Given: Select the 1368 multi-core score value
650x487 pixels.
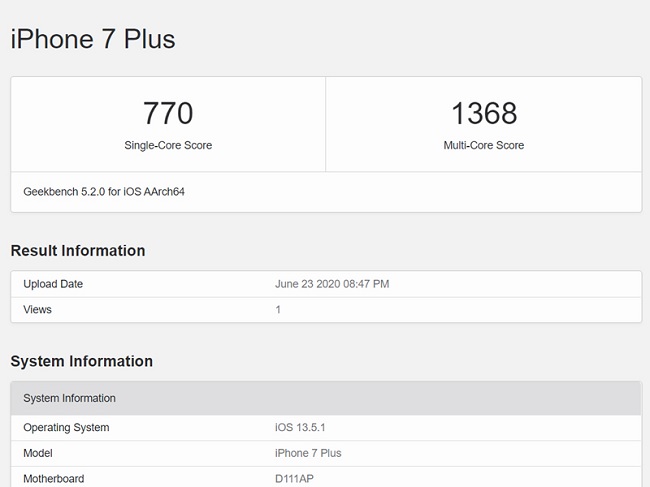Looking at the screenshot, I should (484, 113).
